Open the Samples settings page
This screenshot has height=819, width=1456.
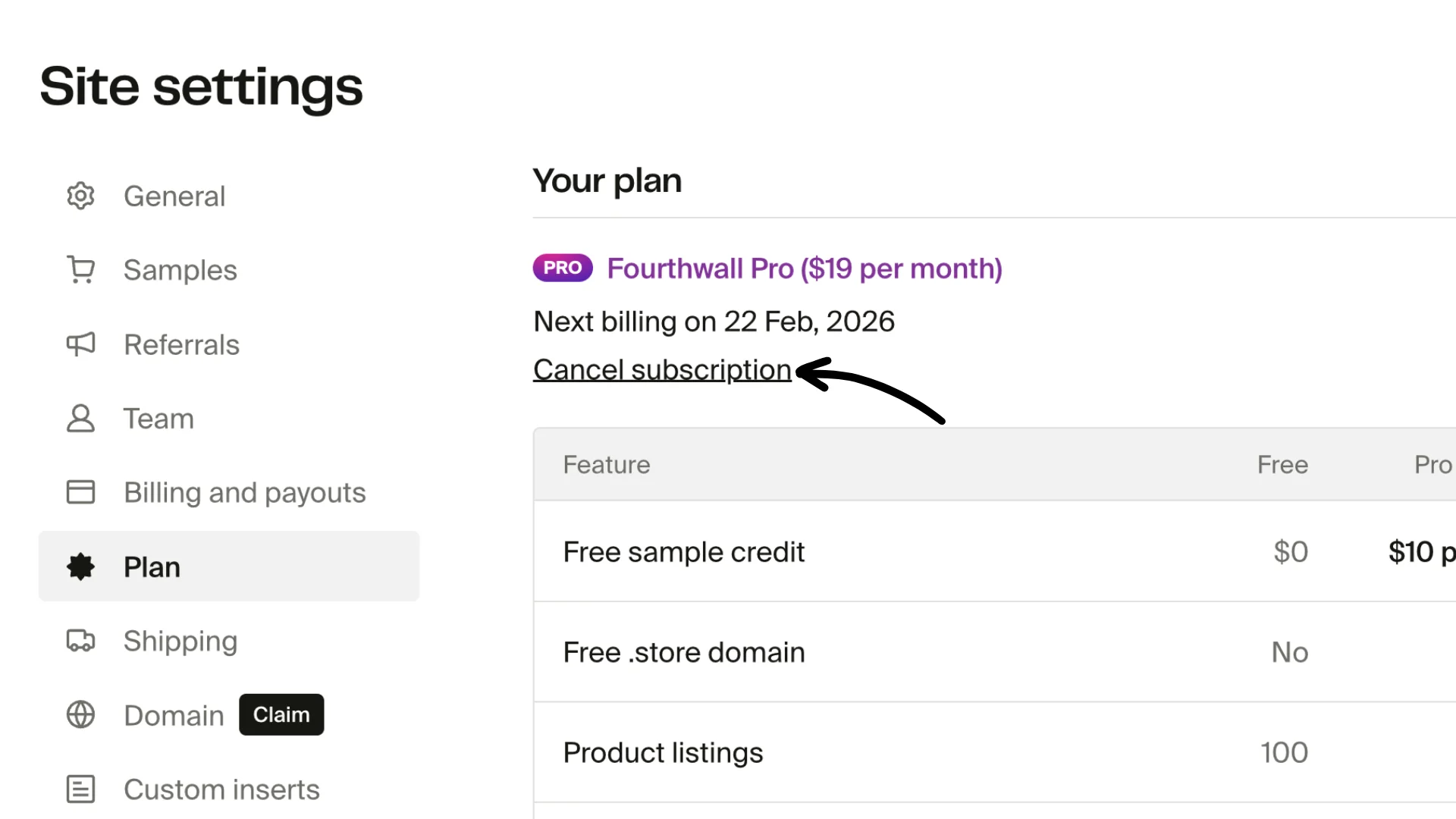(180, 270)
